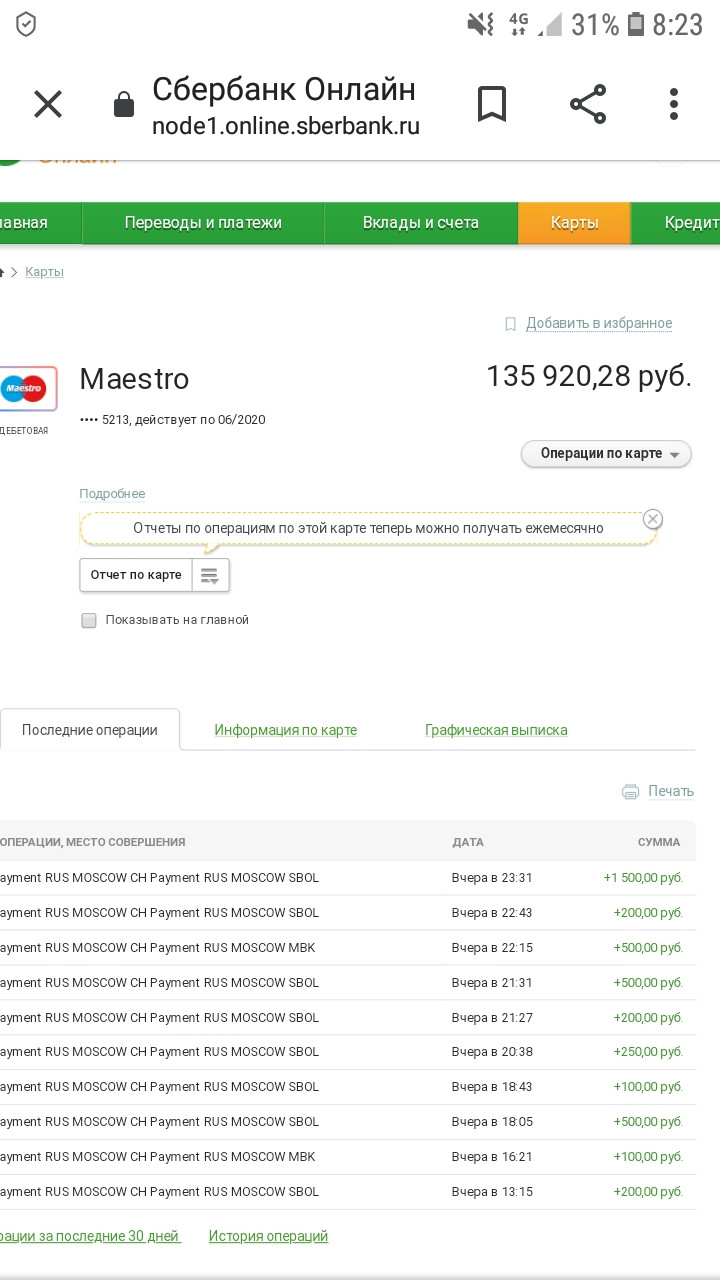Dismiss the monthly reports hint bubble
This screenshot has height=1280, width=720.
[x=653, y=518]
